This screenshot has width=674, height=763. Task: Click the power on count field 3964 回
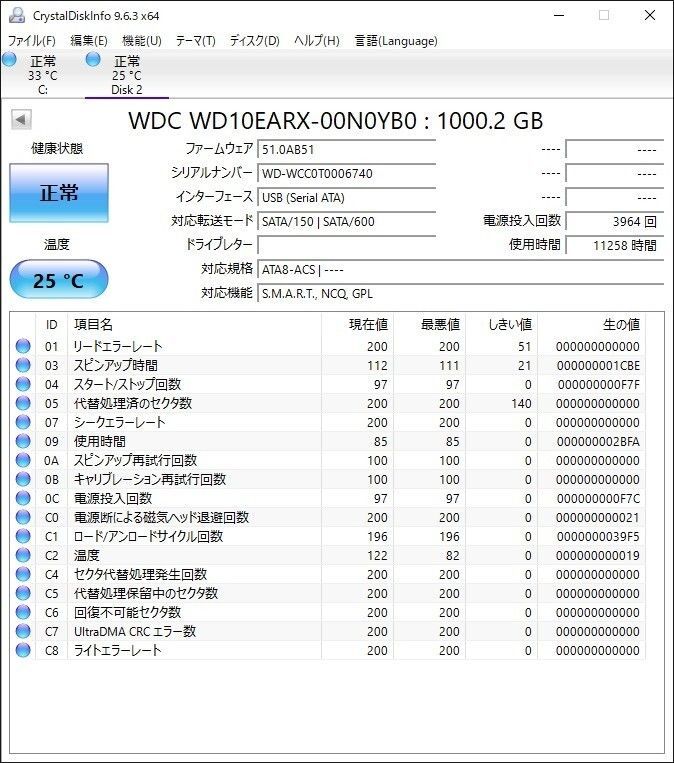[x=615, y=221]
